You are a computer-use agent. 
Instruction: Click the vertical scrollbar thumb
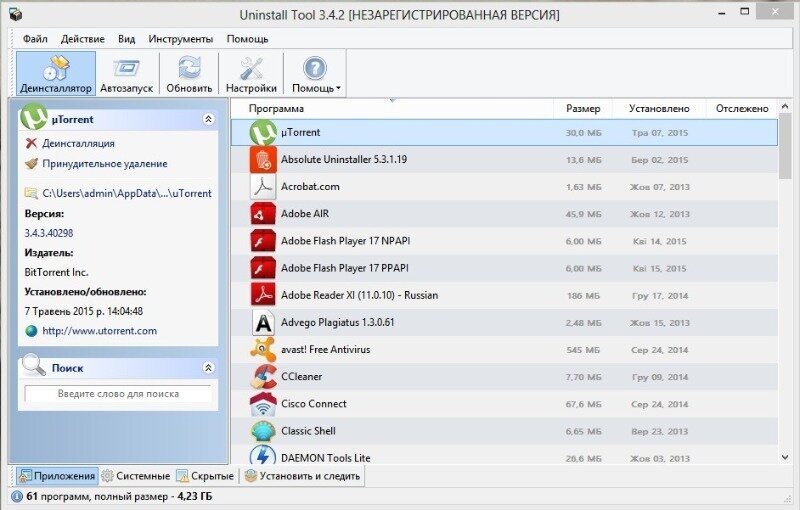tap(785, 147)
